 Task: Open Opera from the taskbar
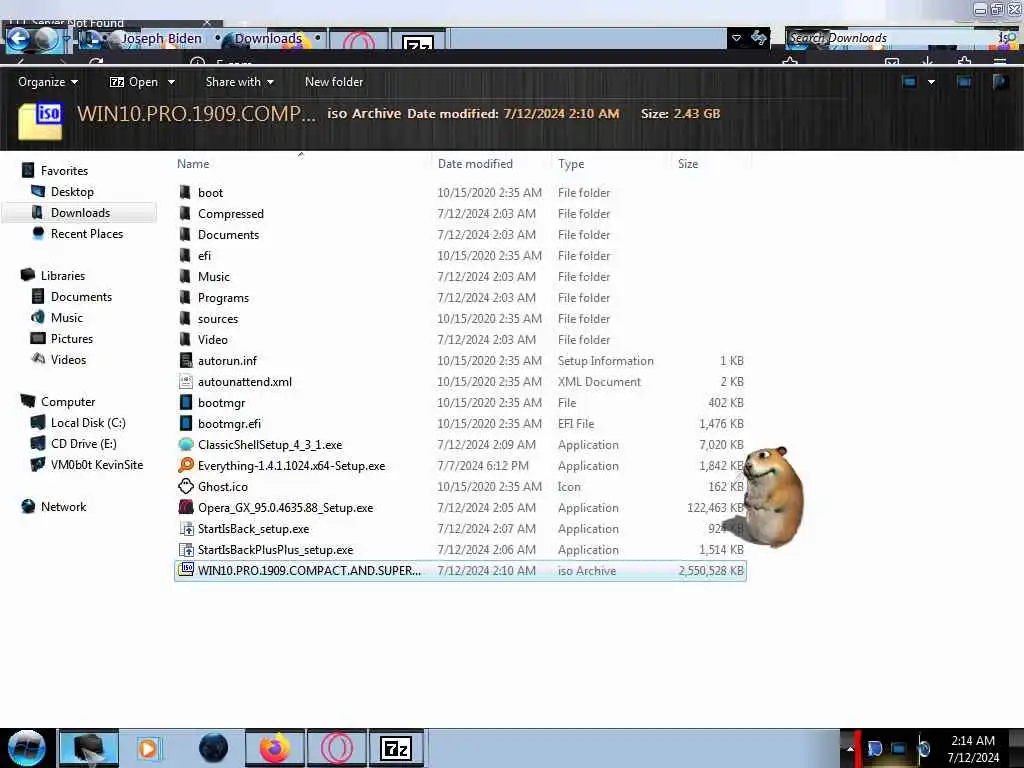coord(336,748)
